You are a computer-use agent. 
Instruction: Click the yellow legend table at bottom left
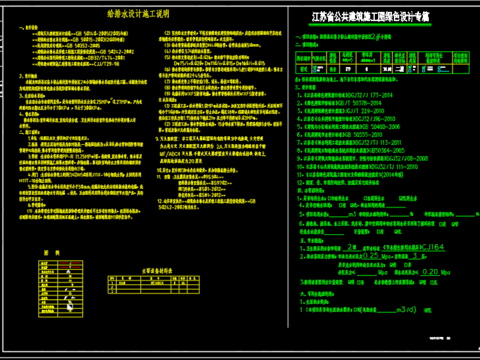61,289
